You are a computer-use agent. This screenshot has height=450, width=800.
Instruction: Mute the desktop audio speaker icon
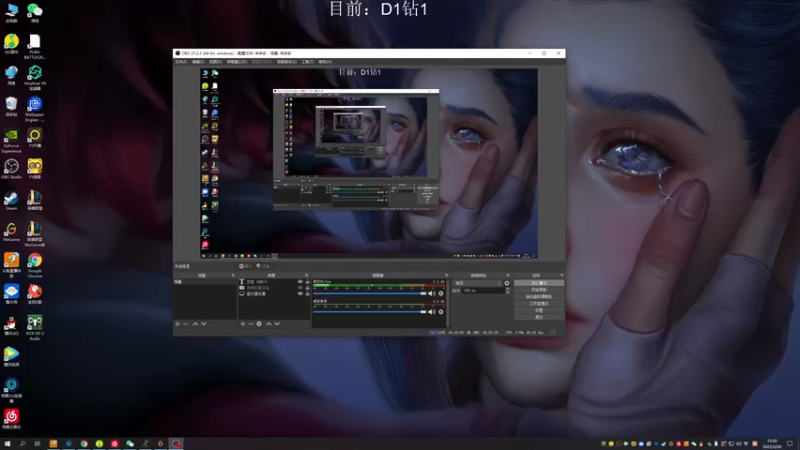click(x=432, y=312)
